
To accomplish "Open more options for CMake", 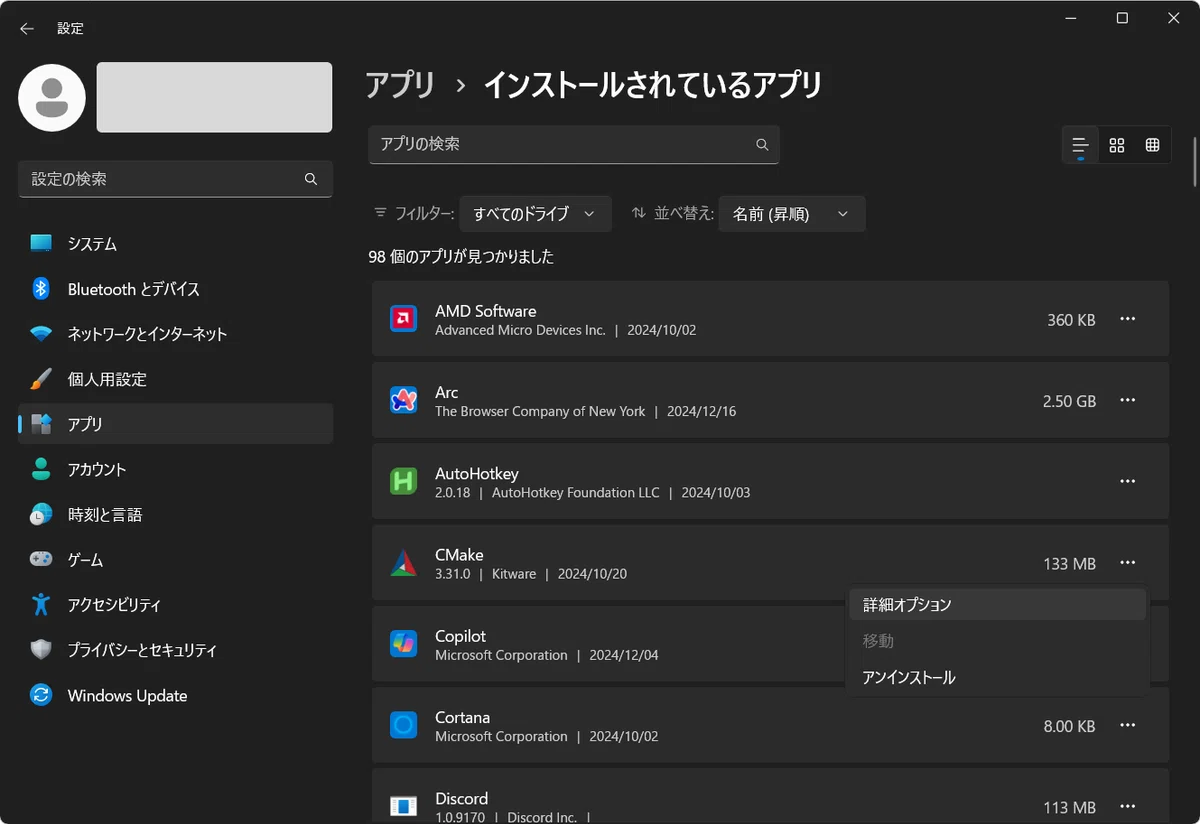I will pos(1128,563).
